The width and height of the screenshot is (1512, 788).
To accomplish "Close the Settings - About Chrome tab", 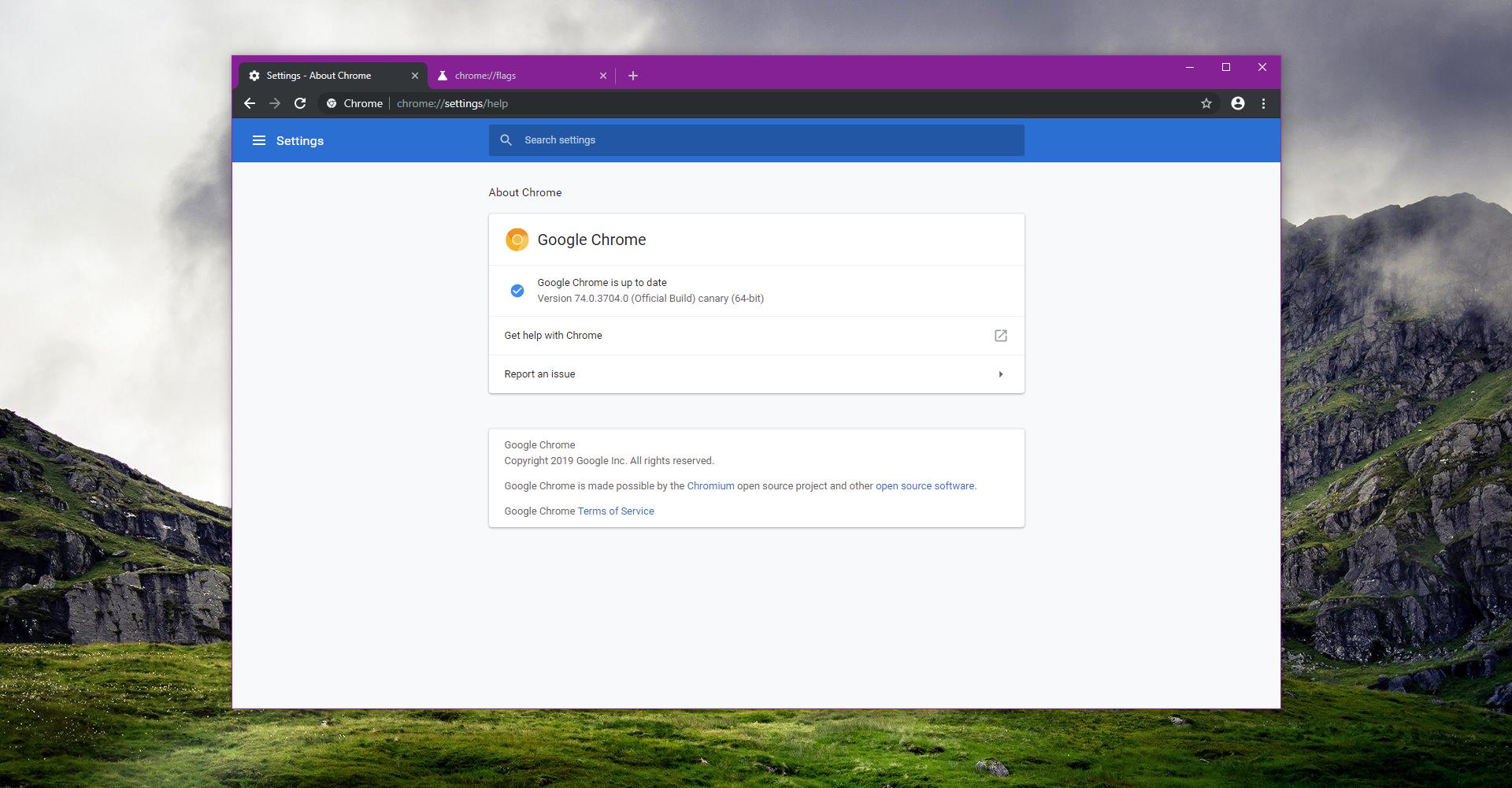I will [415, 76].
